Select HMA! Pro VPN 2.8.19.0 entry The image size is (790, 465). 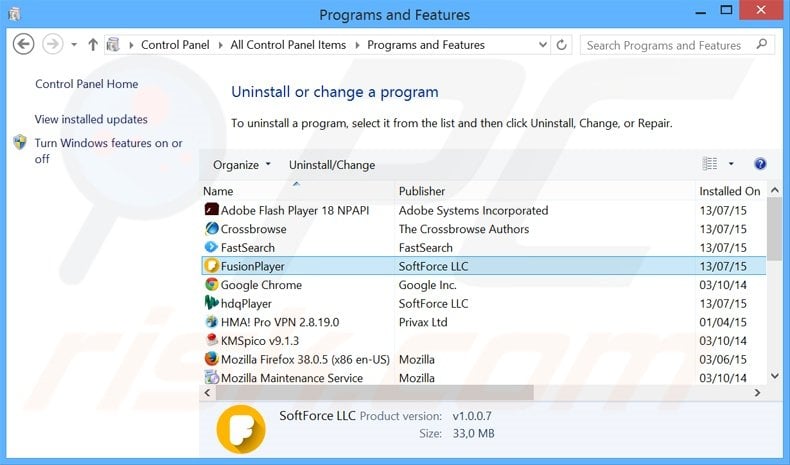tap(280, 322)
